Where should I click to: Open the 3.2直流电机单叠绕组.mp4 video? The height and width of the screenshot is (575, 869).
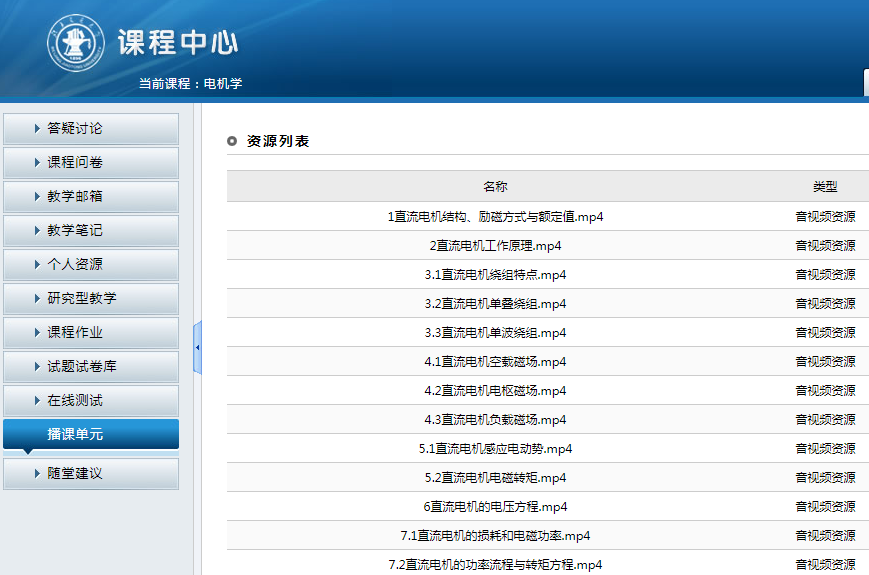495,303
